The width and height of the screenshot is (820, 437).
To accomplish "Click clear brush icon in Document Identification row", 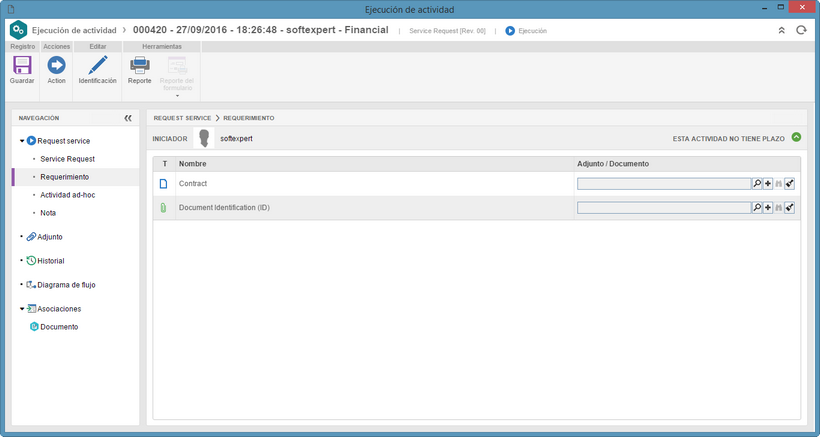I will pyautogui.click(x=790, y=208).
